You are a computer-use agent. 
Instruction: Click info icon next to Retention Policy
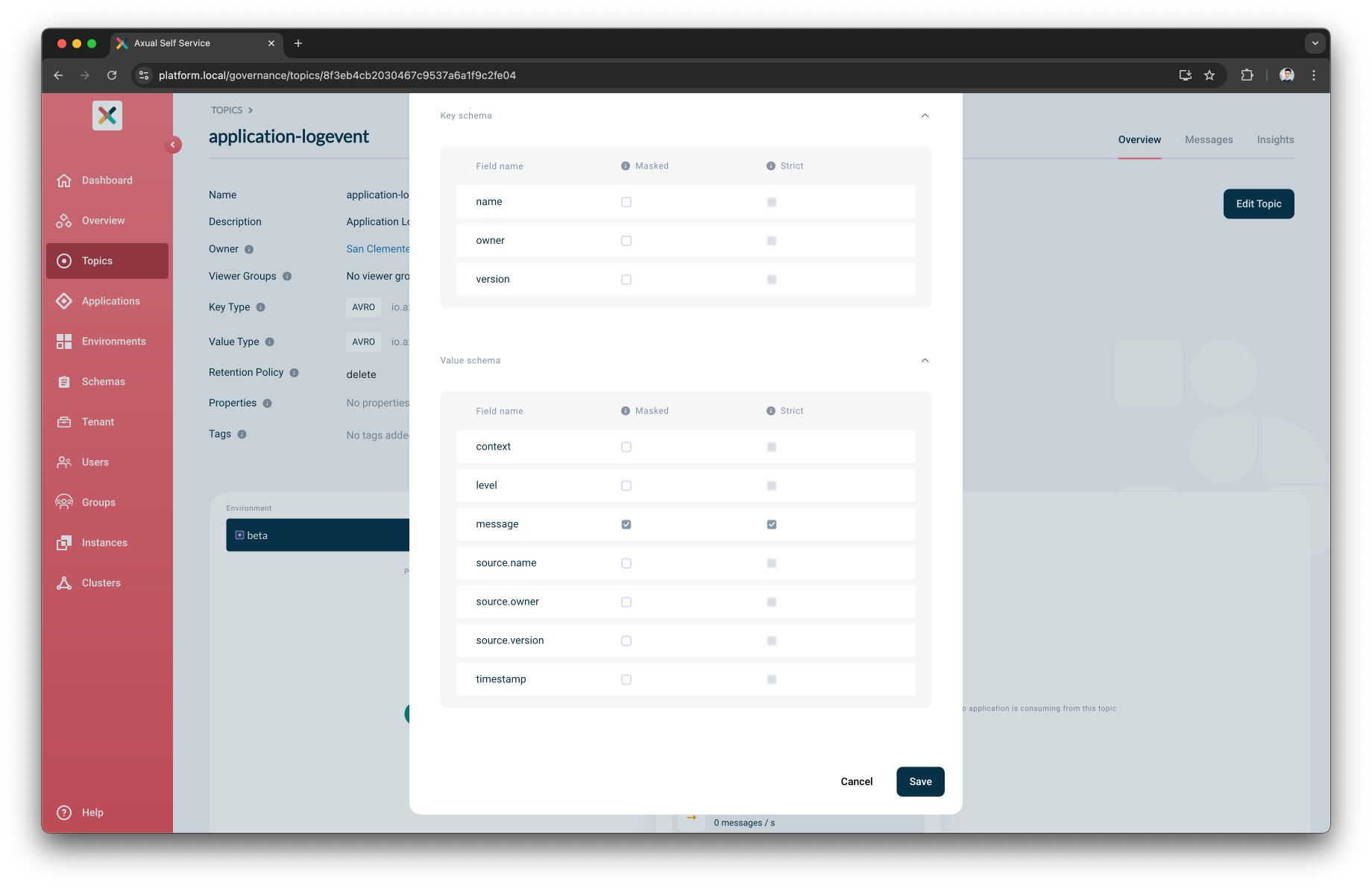coord(295,373)
